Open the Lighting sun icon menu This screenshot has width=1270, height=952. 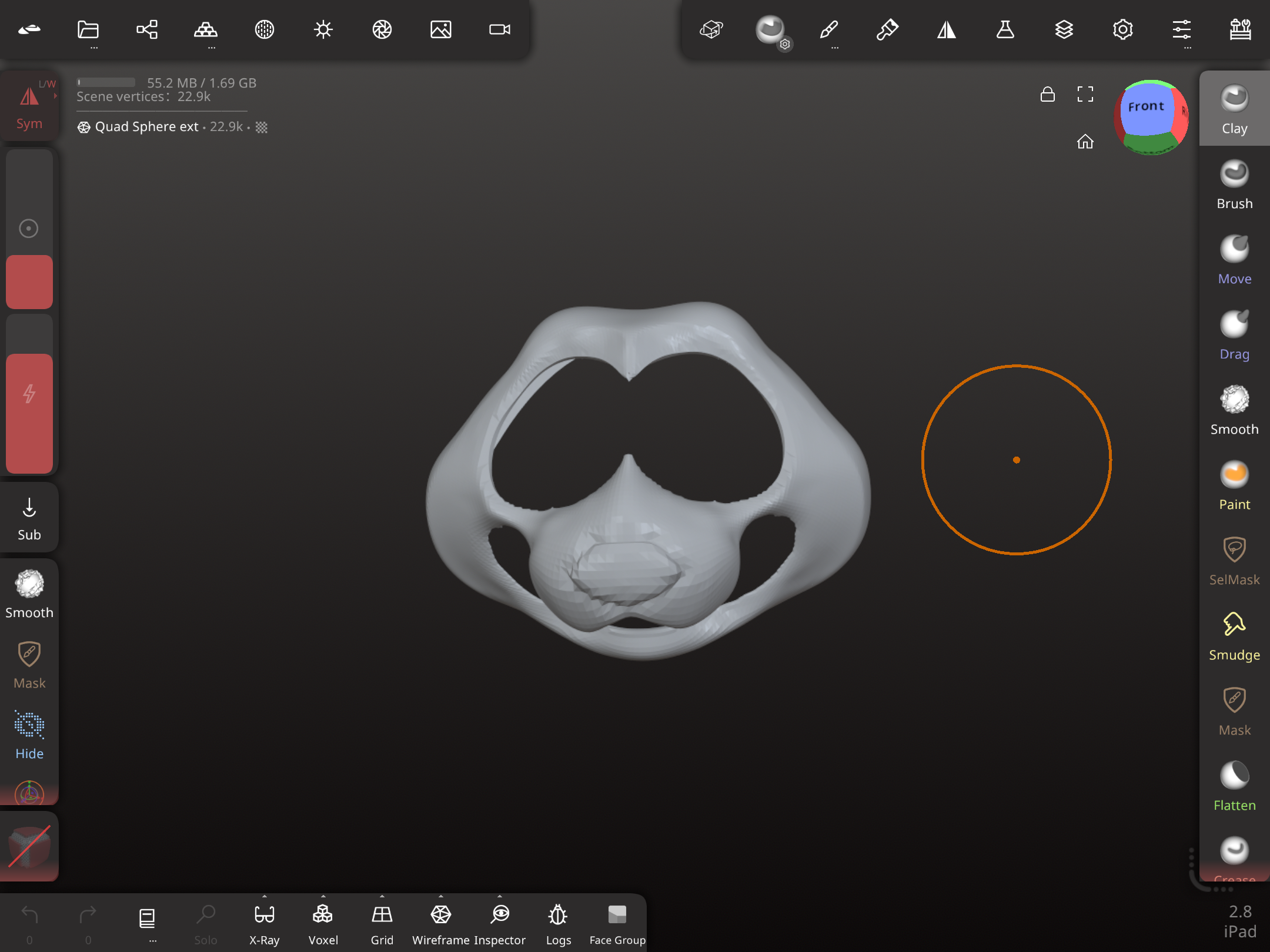(x=323, y=29)
